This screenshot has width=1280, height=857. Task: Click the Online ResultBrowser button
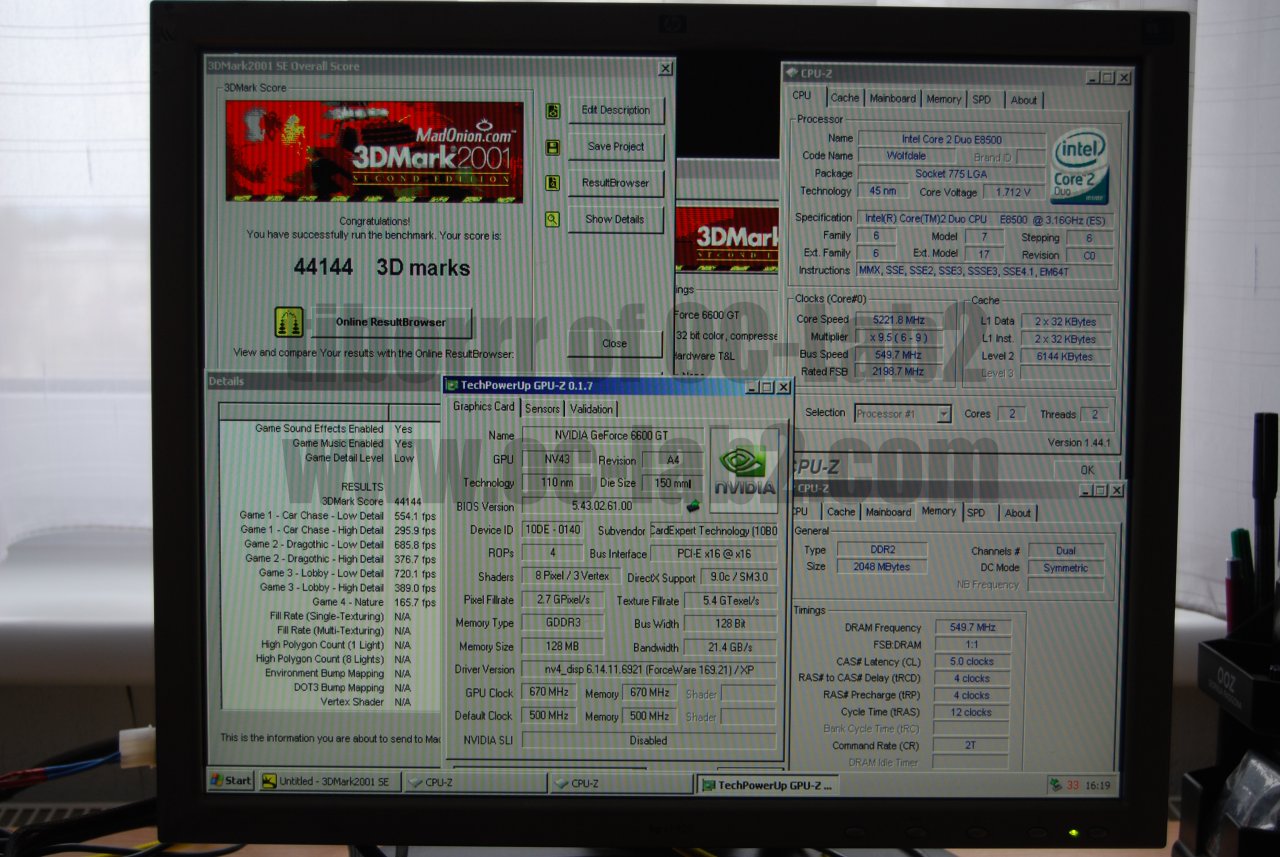click(x=391, y=323)
